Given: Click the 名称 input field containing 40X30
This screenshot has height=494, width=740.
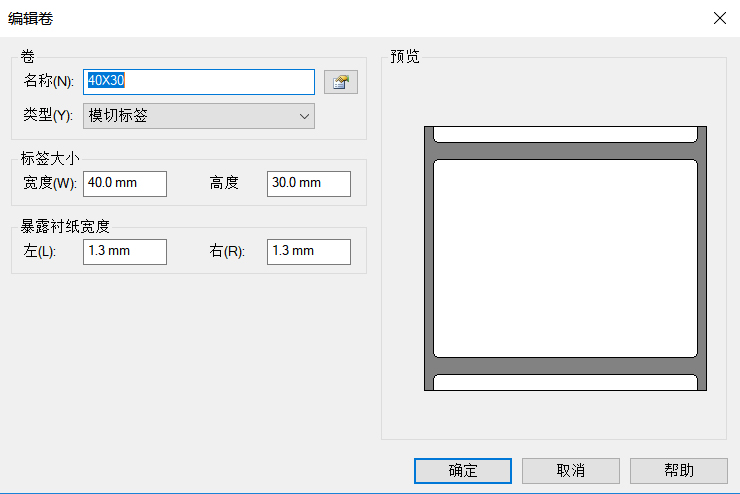Looking at the screenshot, I should click(199, 81).
